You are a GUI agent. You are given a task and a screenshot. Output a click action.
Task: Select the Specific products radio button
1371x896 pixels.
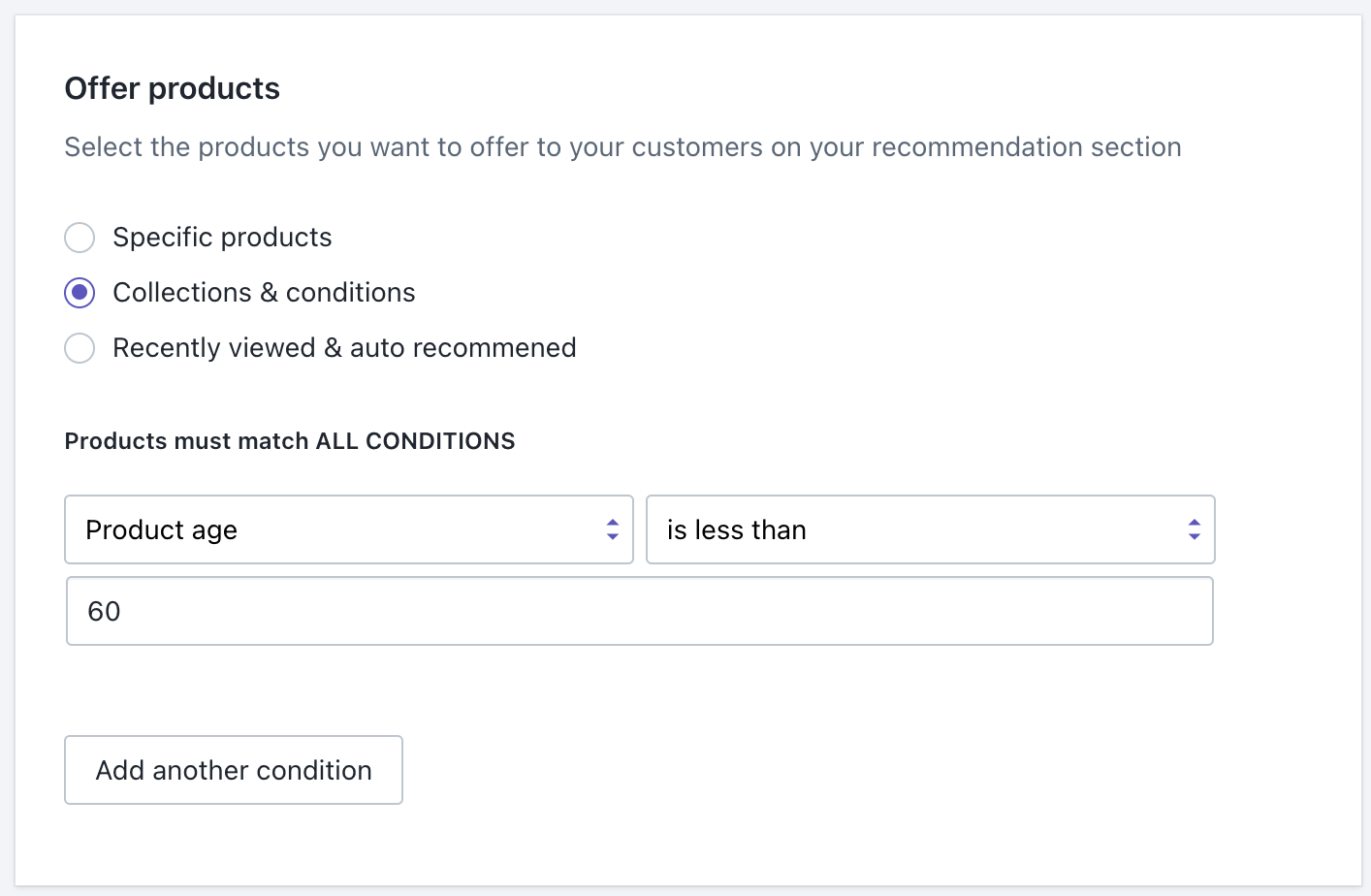coord(80,238)
